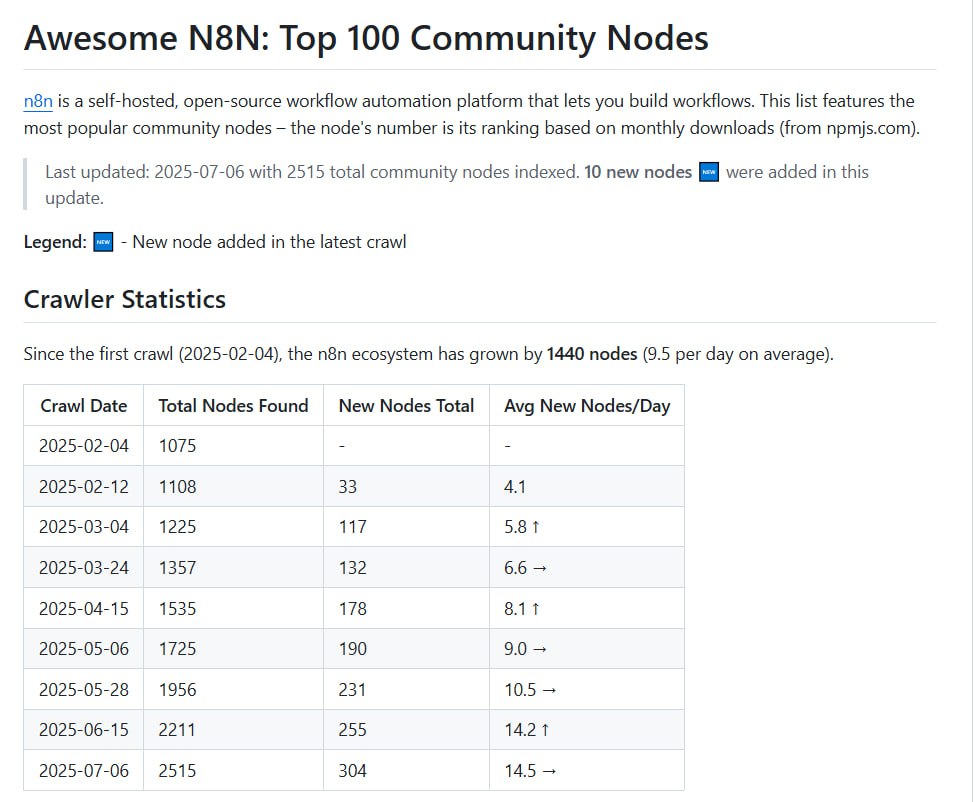This screenshot has width=975, height=802.
Task: Click total nodes value 1357
Action: 177,568
